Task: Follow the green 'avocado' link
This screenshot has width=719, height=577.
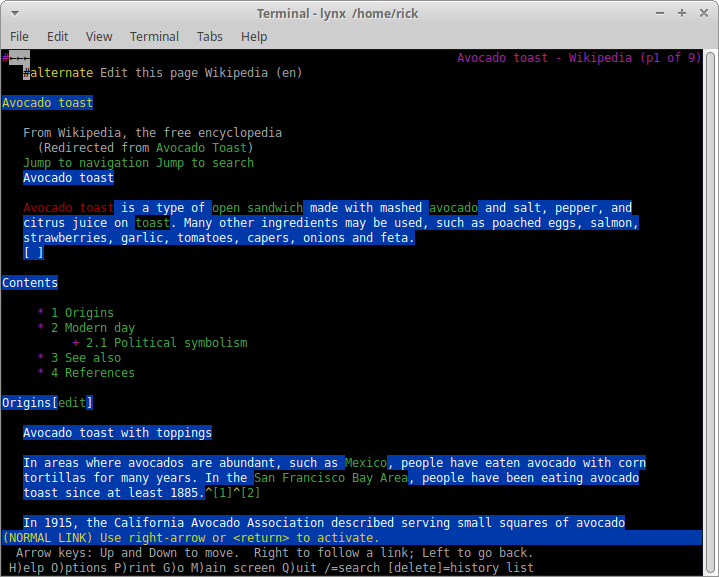Action: click(x=453, y=208)
